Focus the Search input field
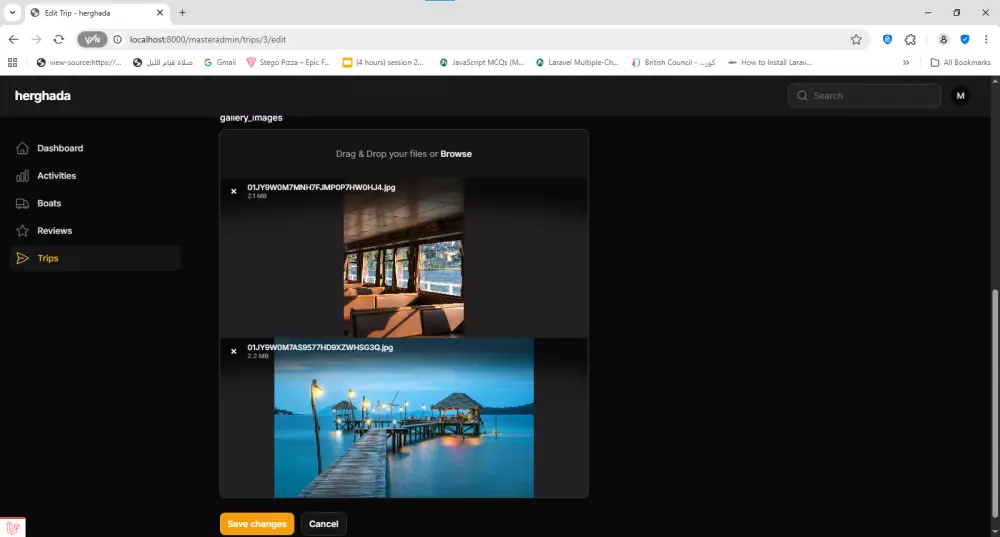 (864, 96)
